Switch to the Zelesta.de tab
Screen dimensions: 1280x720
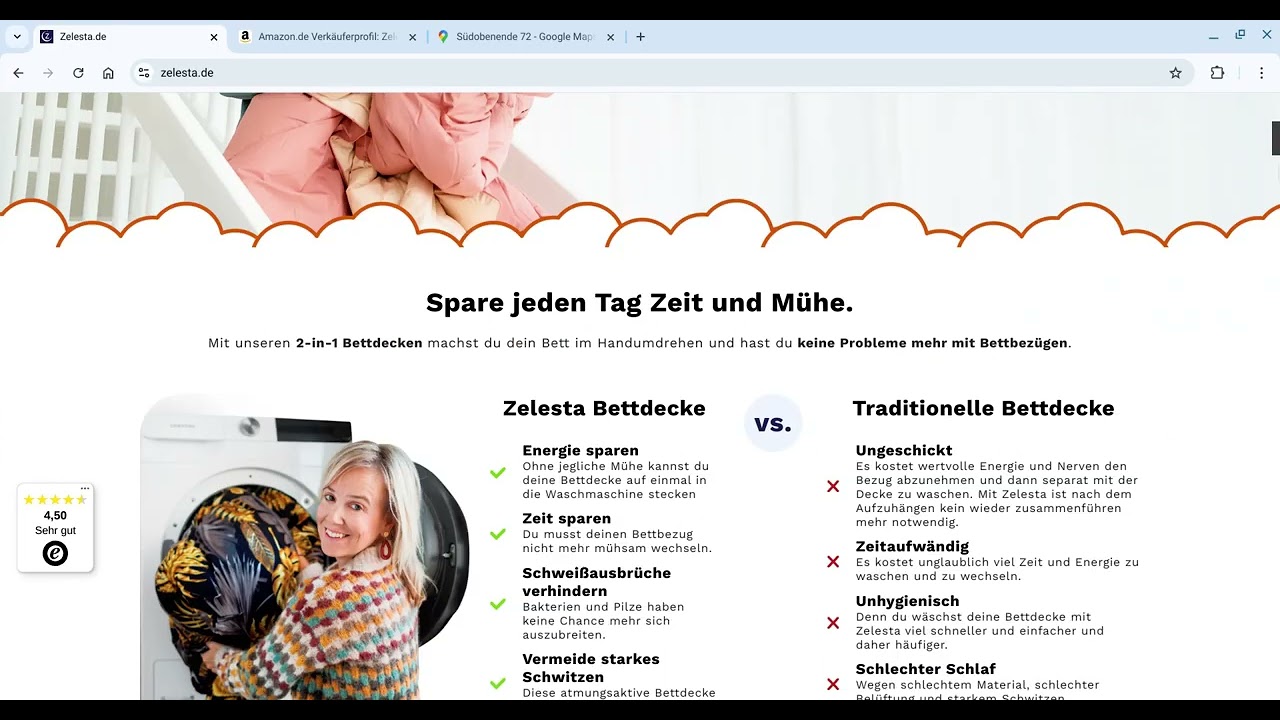tap(130, 37)
